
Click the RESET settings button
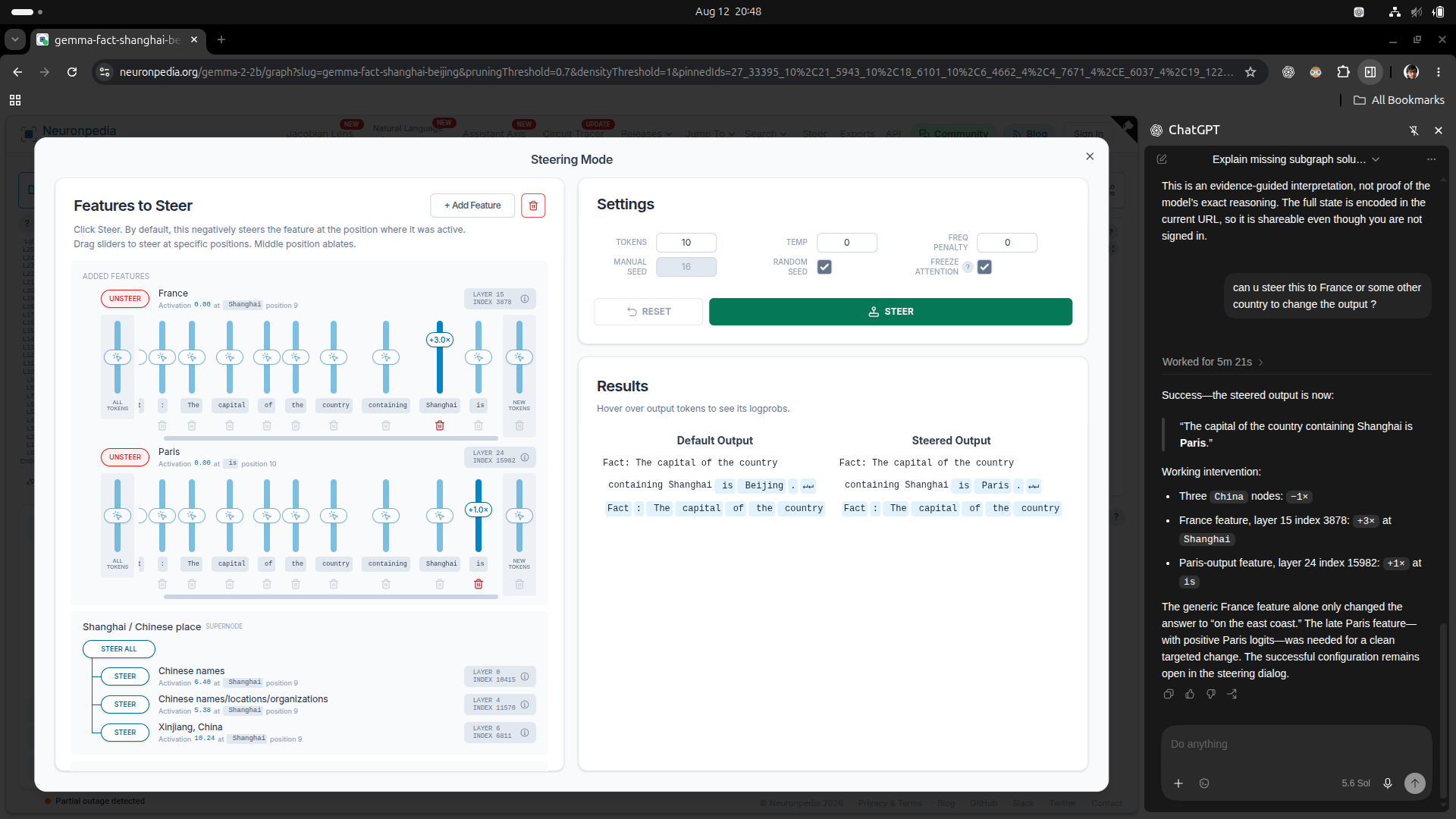tap(648, 312)
